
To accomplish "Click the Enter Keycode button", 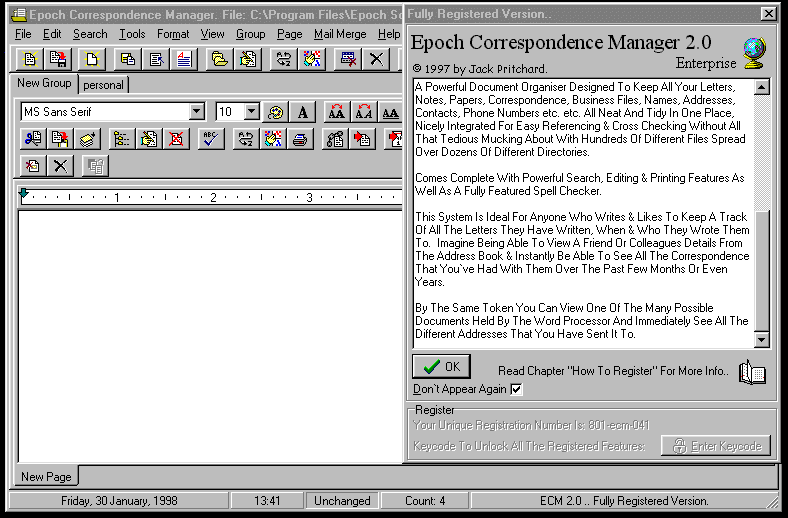I will click(716, 446).
